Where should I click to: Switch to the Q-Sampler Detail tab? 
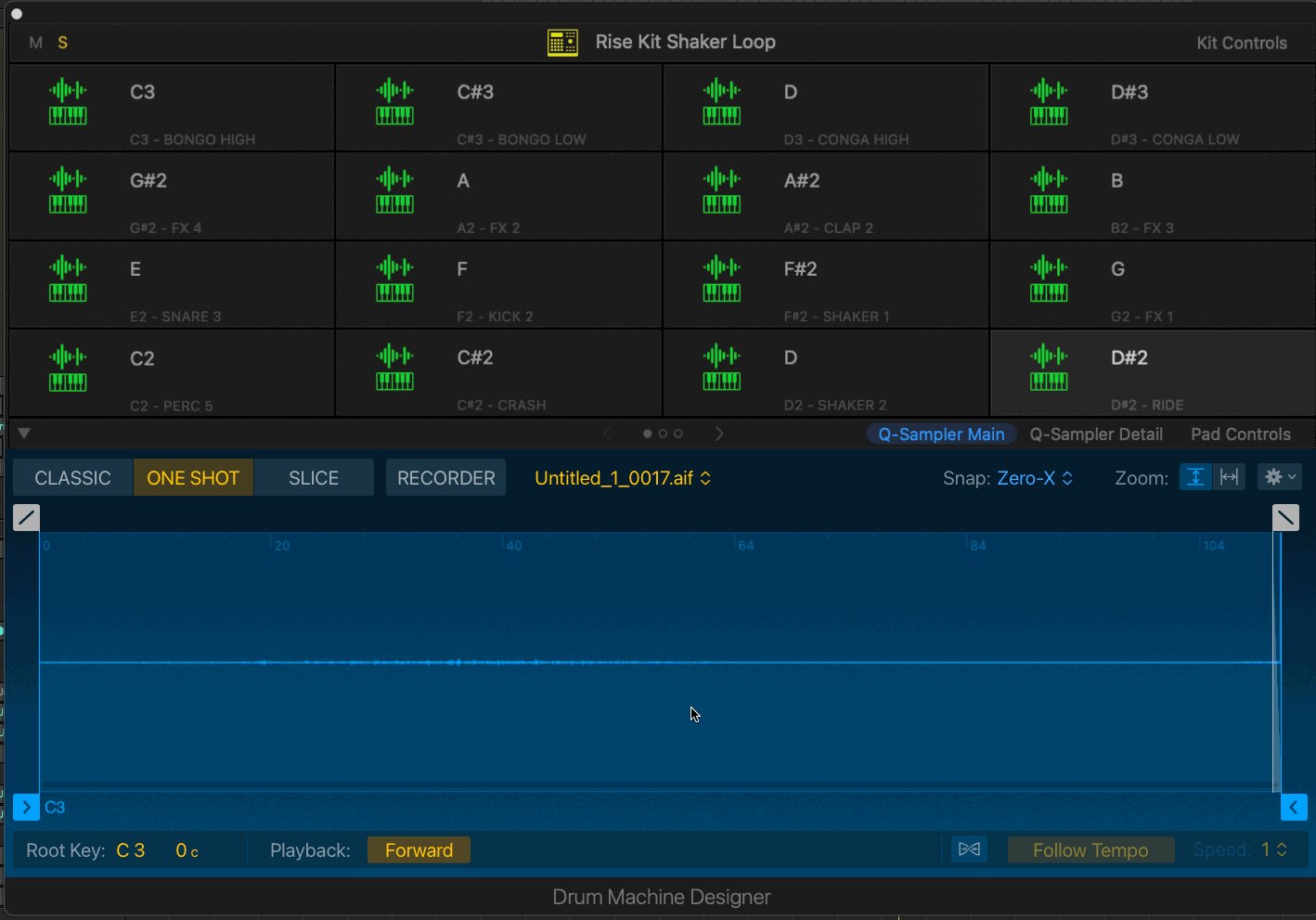(x=1096, y=434)
